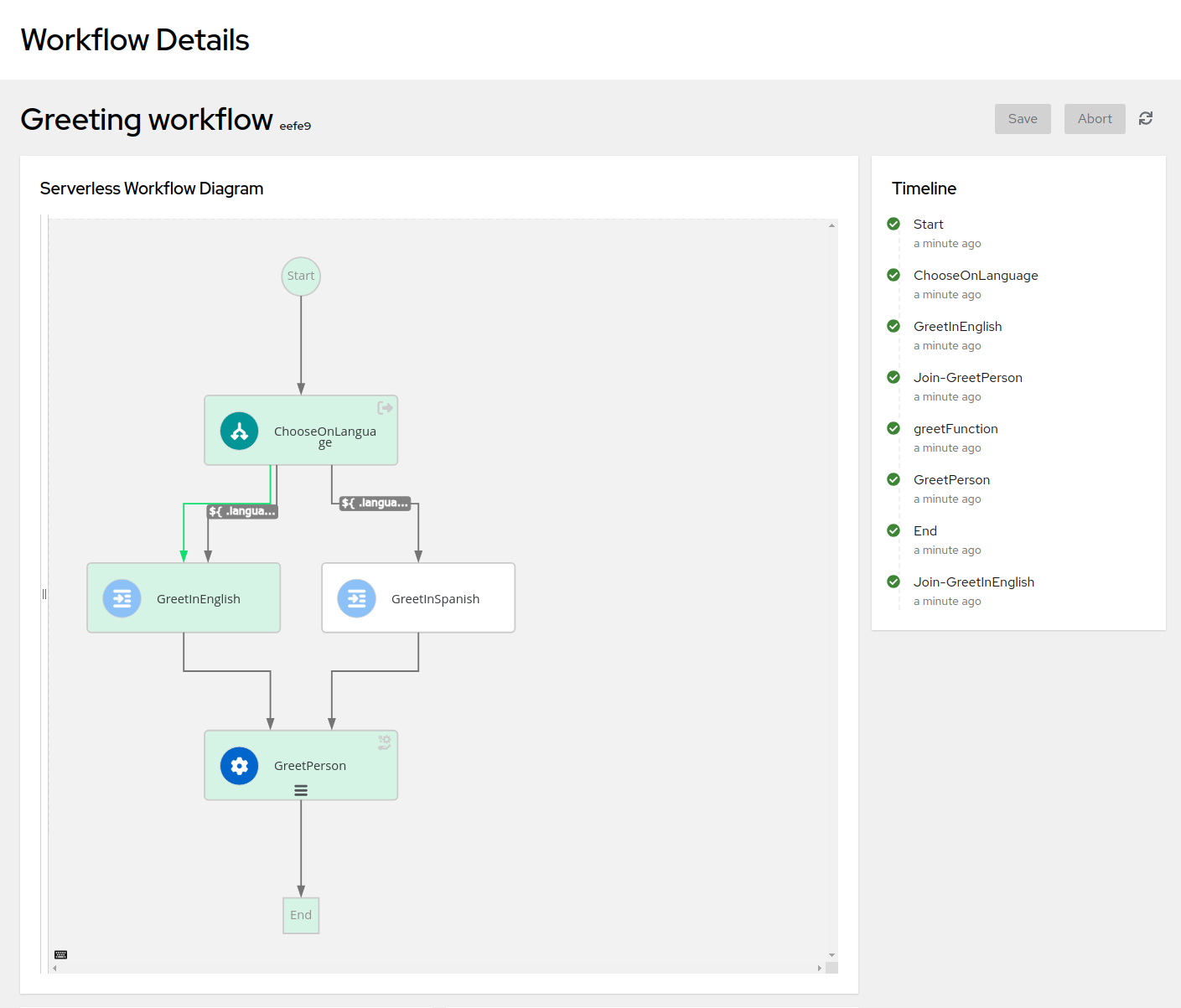Click the action handler icon on GreetPerson corner
The image size is (1181, 1008).
tap(384, 742)
